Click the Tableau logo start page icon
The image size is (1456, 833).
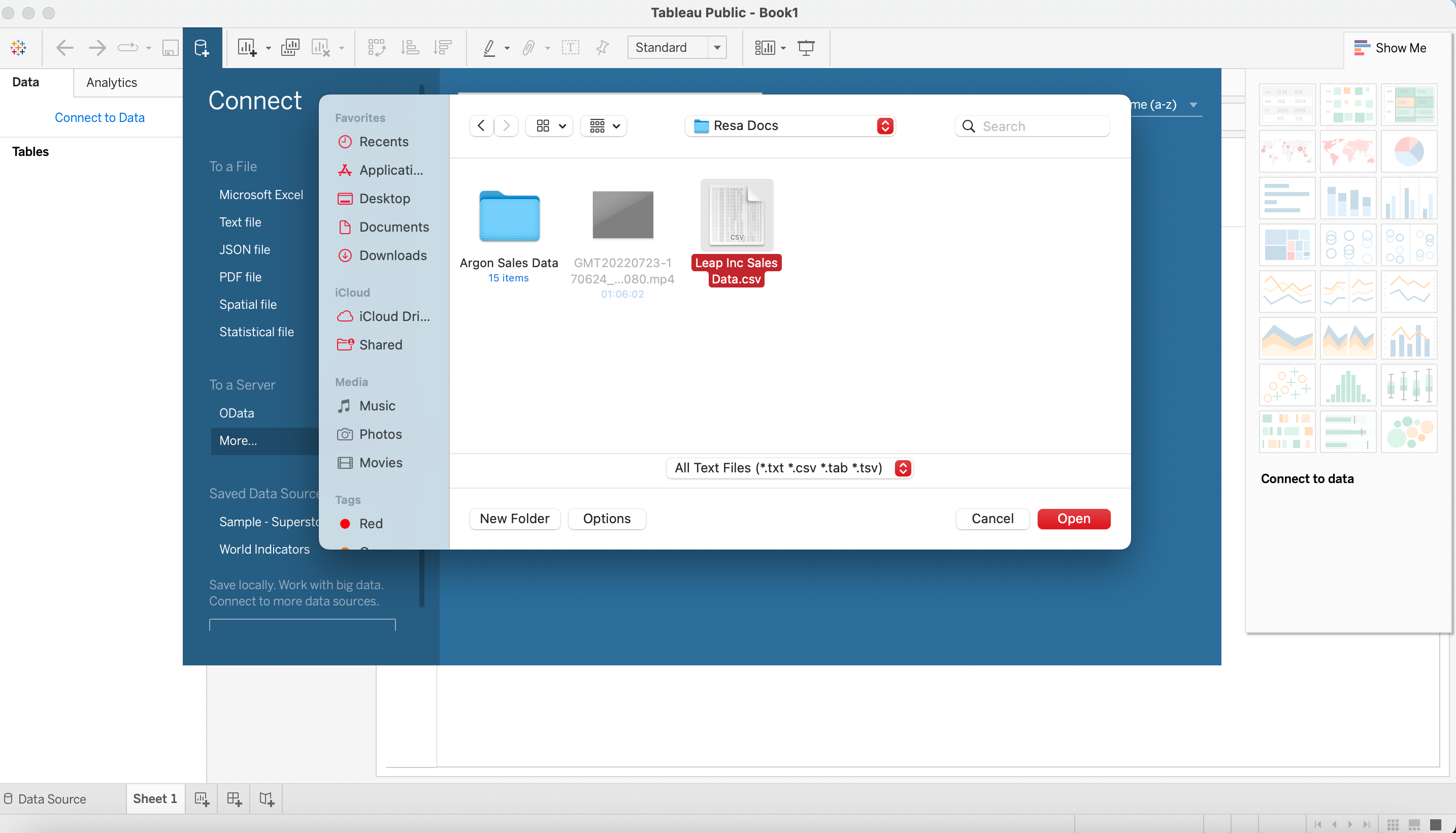pyautogui.click(x=18, y=47)
